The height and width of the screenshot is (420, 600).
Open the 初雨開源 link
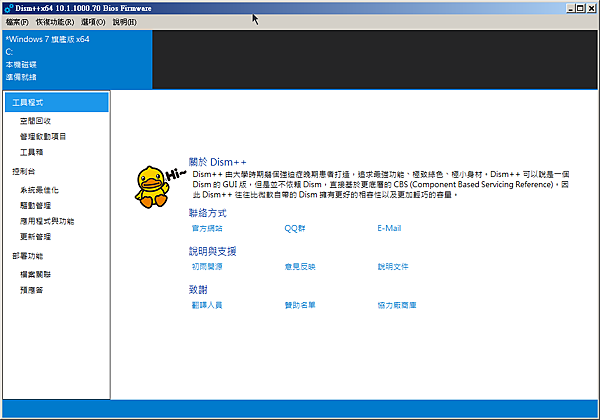pos(207,267)
